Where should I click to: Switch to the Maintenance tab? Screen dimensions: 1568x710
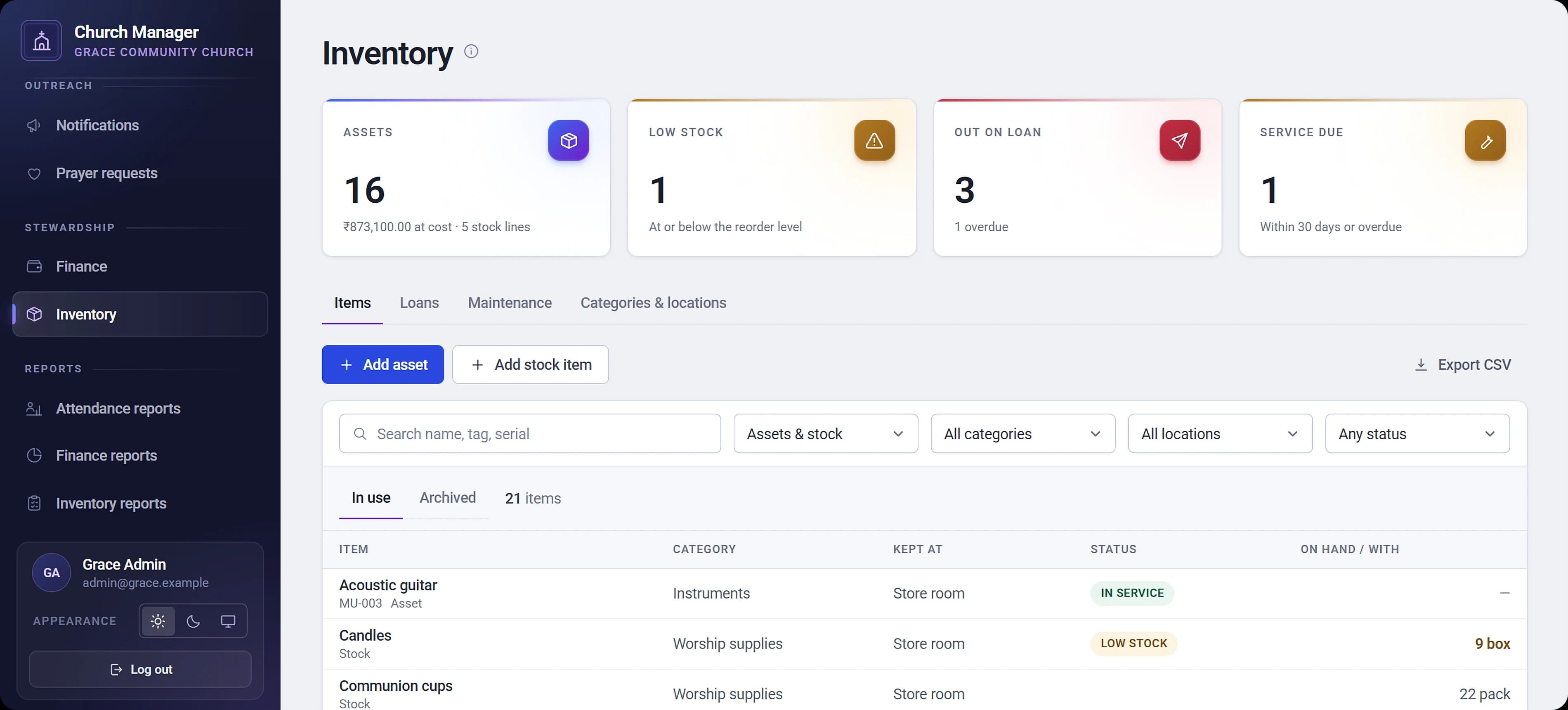click(x=510, y=303)
